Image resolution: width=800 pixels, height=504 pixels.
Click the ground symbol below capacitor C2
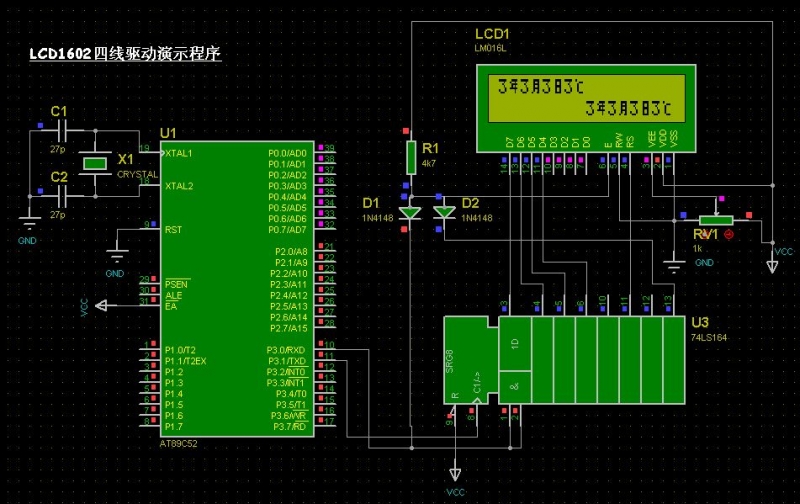pos(30,225)
